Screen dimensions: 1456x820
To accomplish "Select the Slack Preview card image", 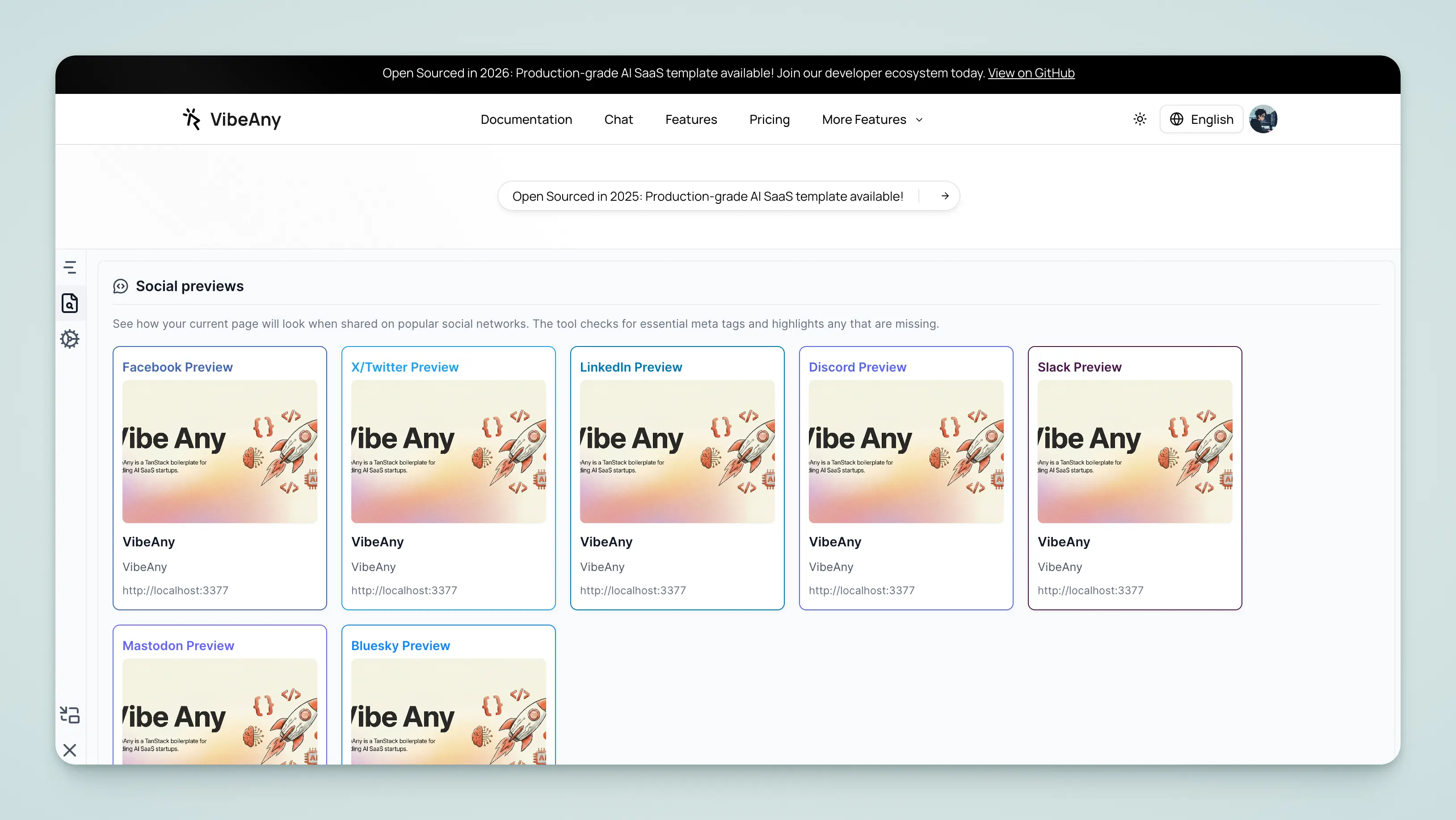I will click(1134, 451).
